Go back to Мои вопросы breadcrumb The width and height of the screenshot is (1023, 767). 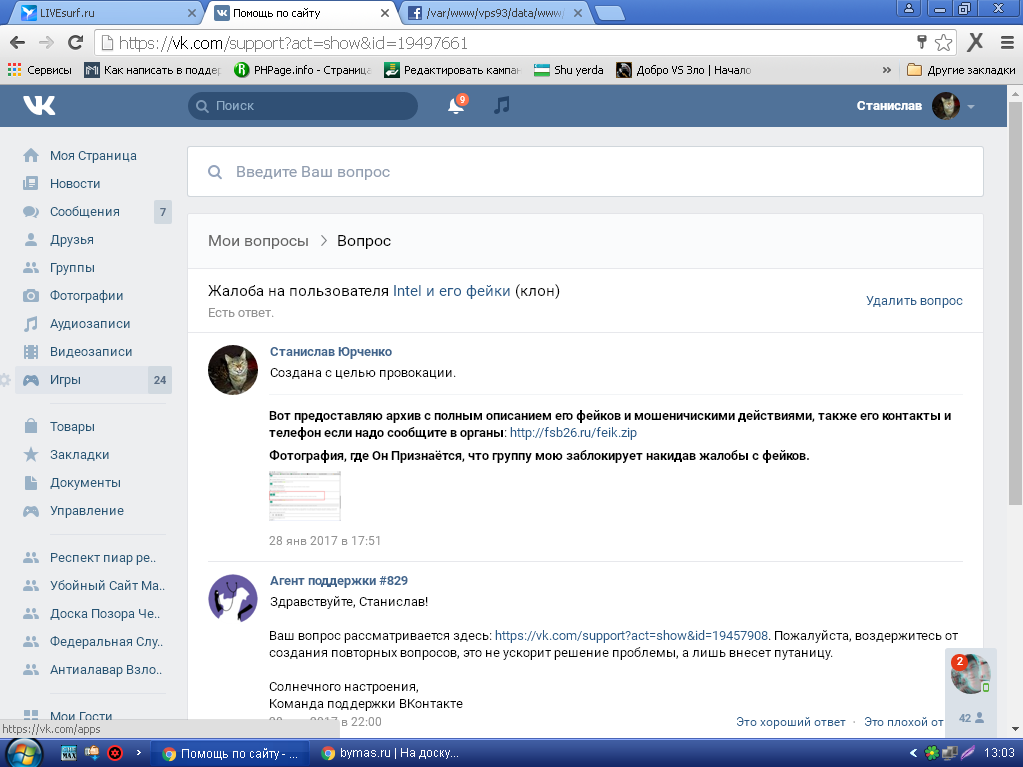click(x=258, y=241)
